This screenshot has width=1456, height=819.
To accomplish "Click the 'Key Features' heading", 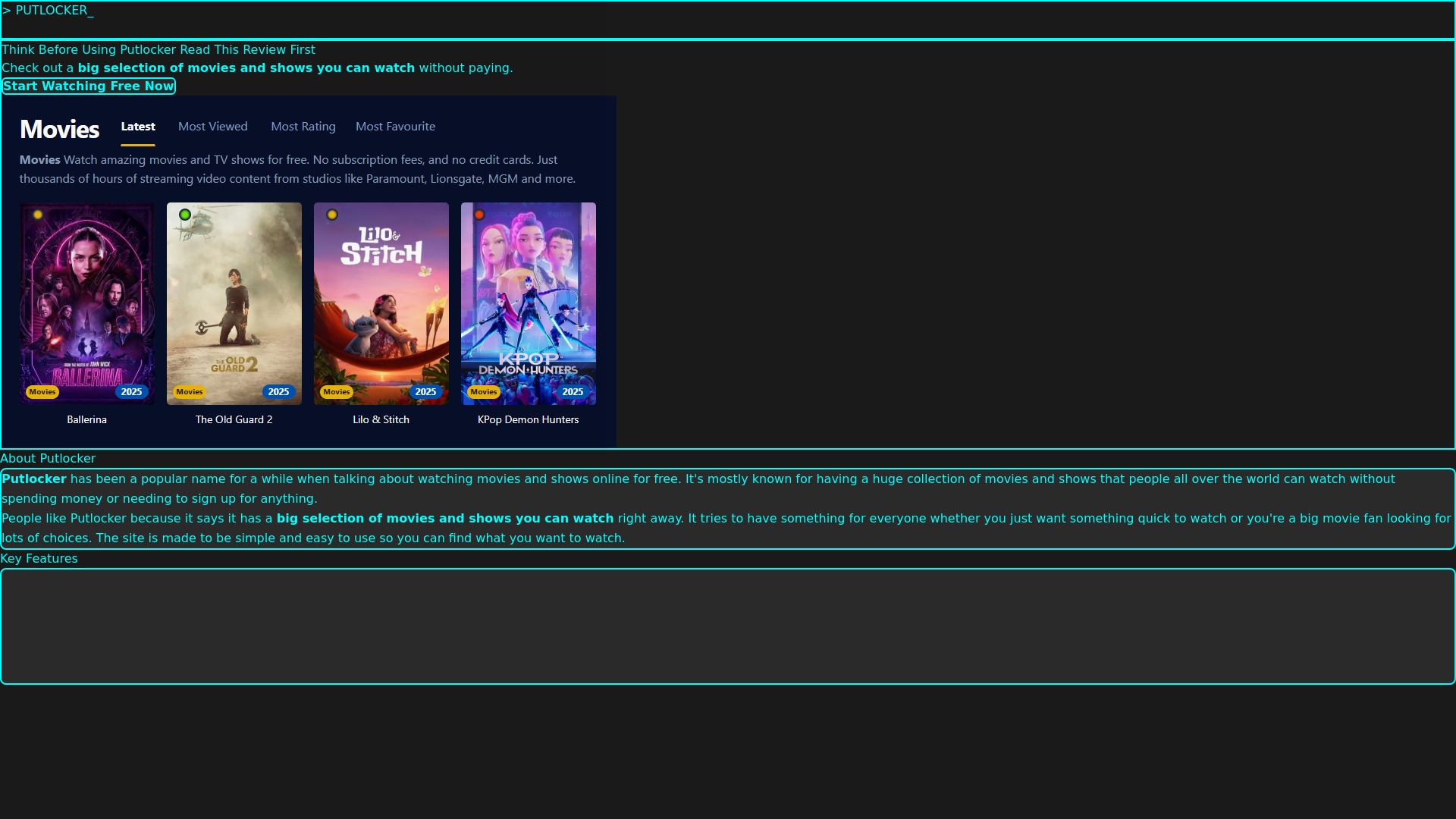I will [x=39, y=559].
